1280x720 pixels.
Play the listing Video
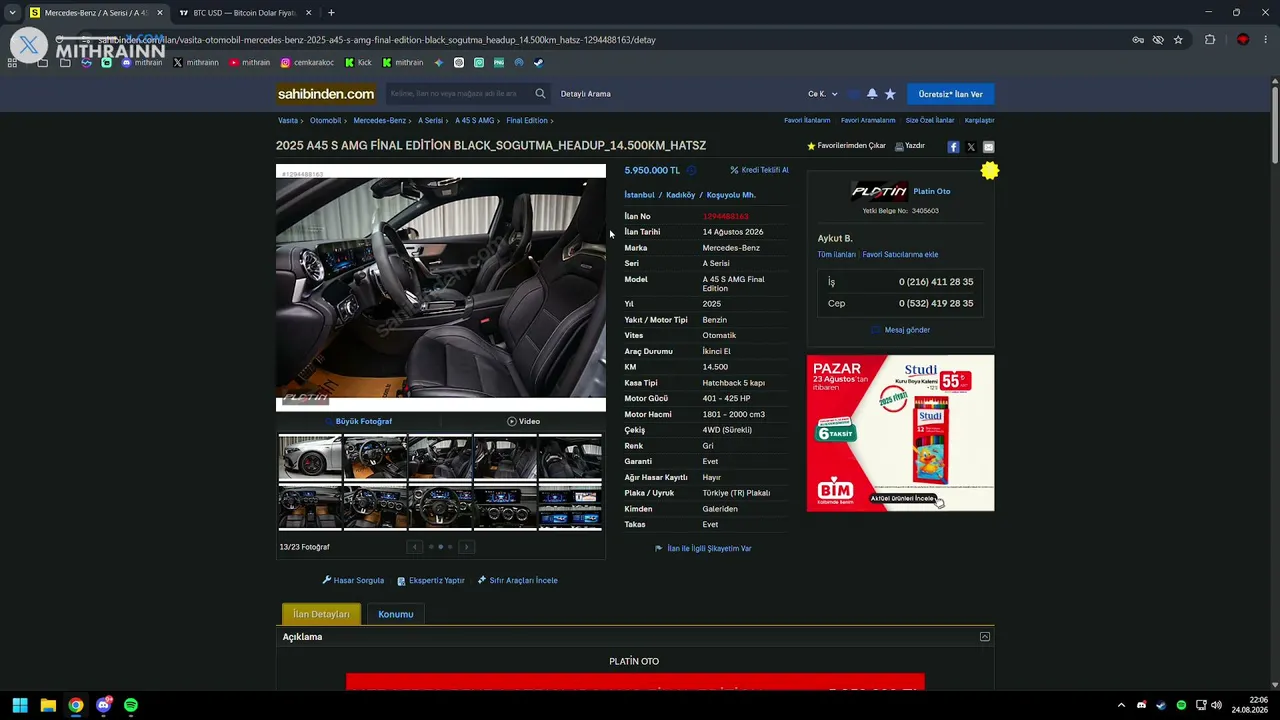pyautogui.click(x=523, y=421)
